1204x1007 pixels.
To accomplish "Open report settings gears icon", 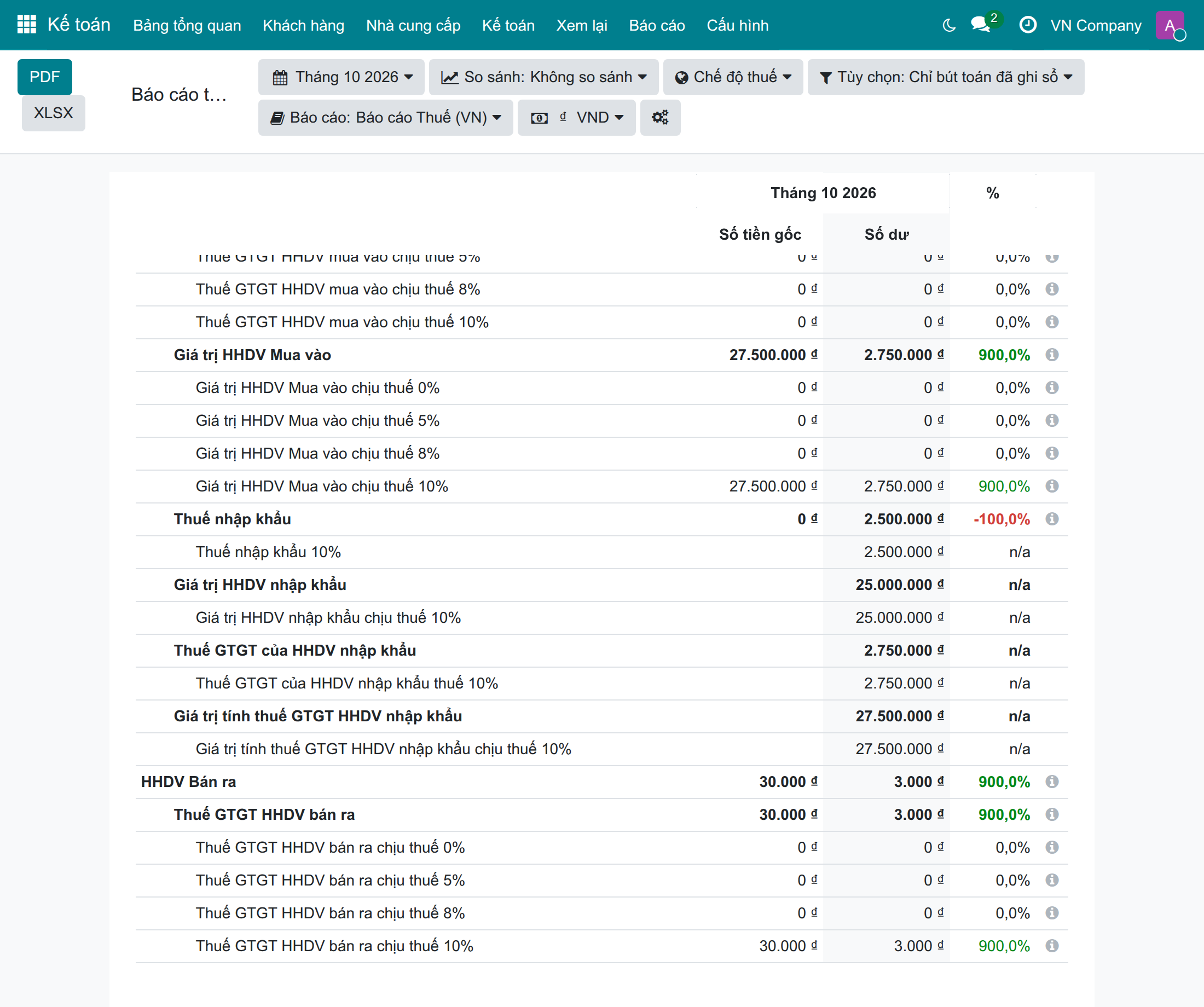I will pos(660,118).
